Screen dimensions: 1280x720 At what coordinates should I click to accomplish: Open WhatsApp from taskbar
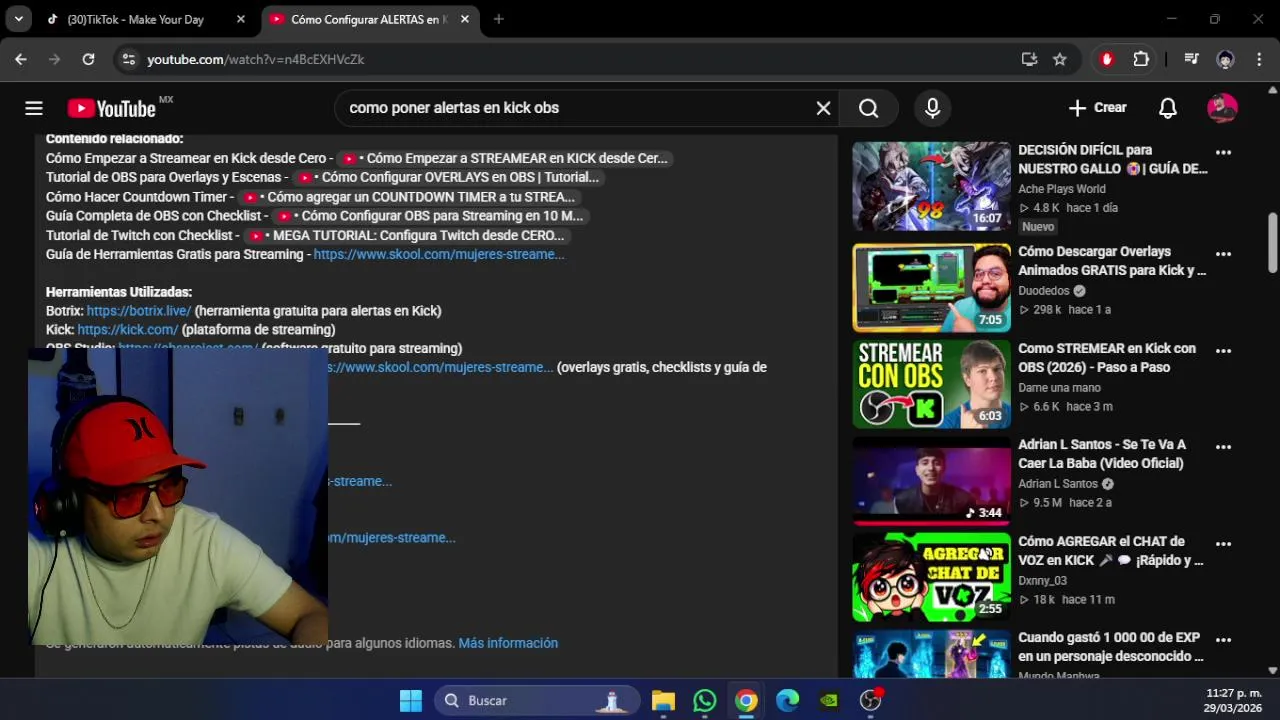click(705, 700)
